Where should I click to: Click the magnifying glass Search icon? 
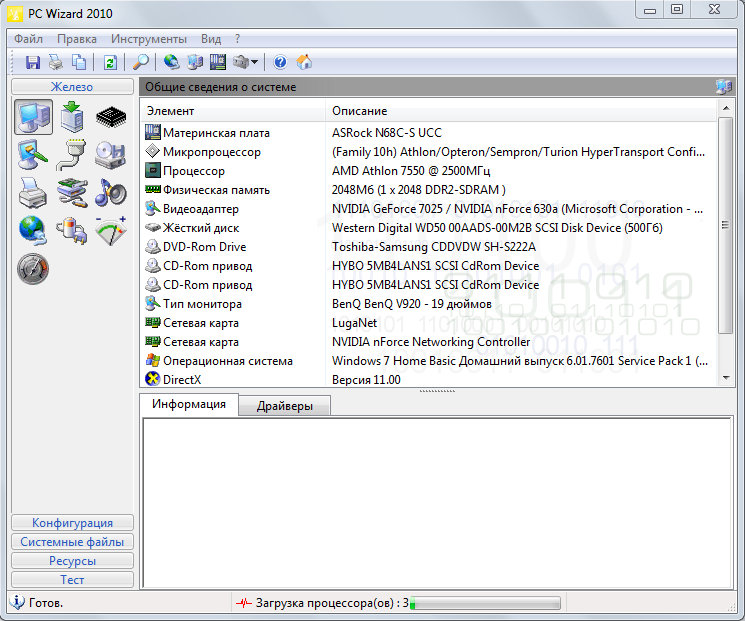point(141,62)
